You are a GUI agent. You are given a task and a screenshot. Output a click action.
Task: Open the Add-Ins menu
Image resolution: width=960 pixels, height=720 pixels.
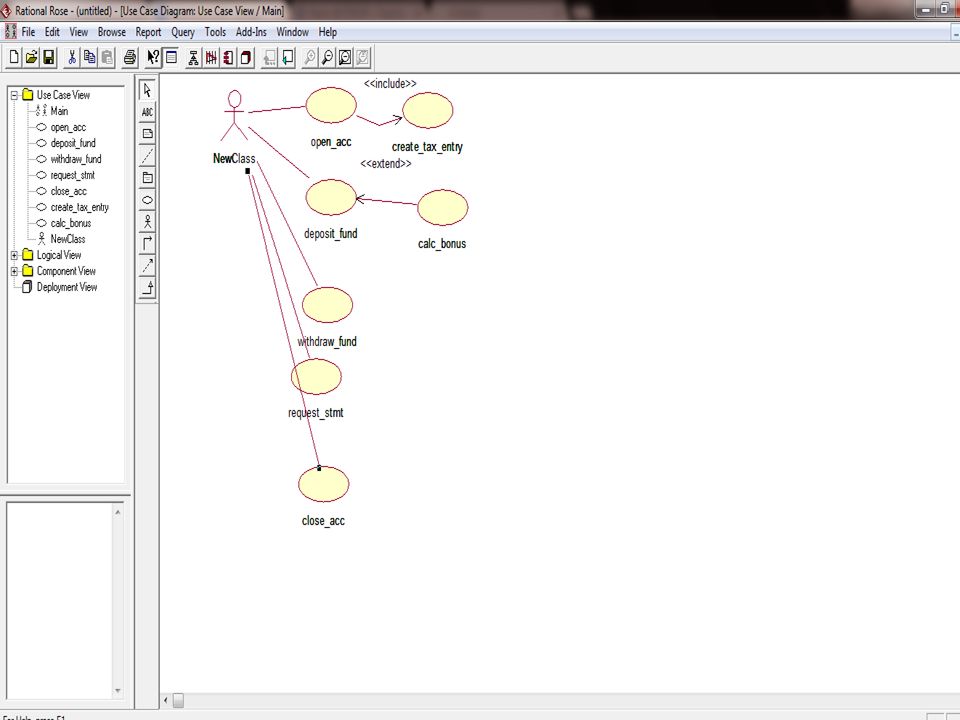(251, 32)
